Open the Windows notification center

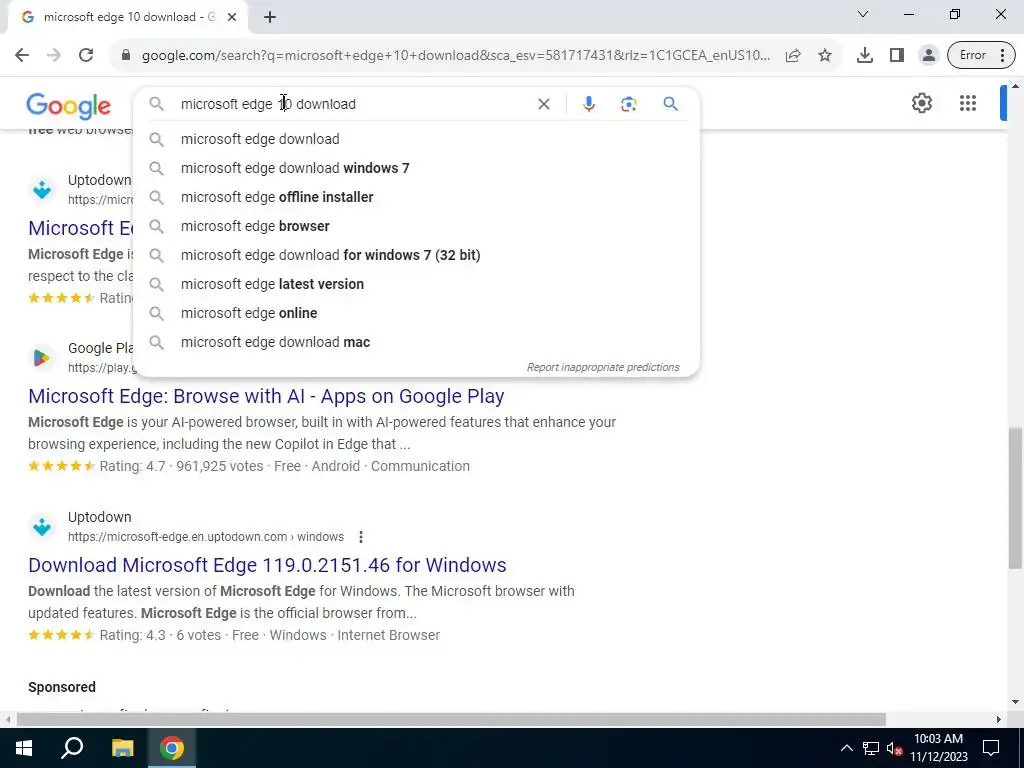[x=991, y=748]
